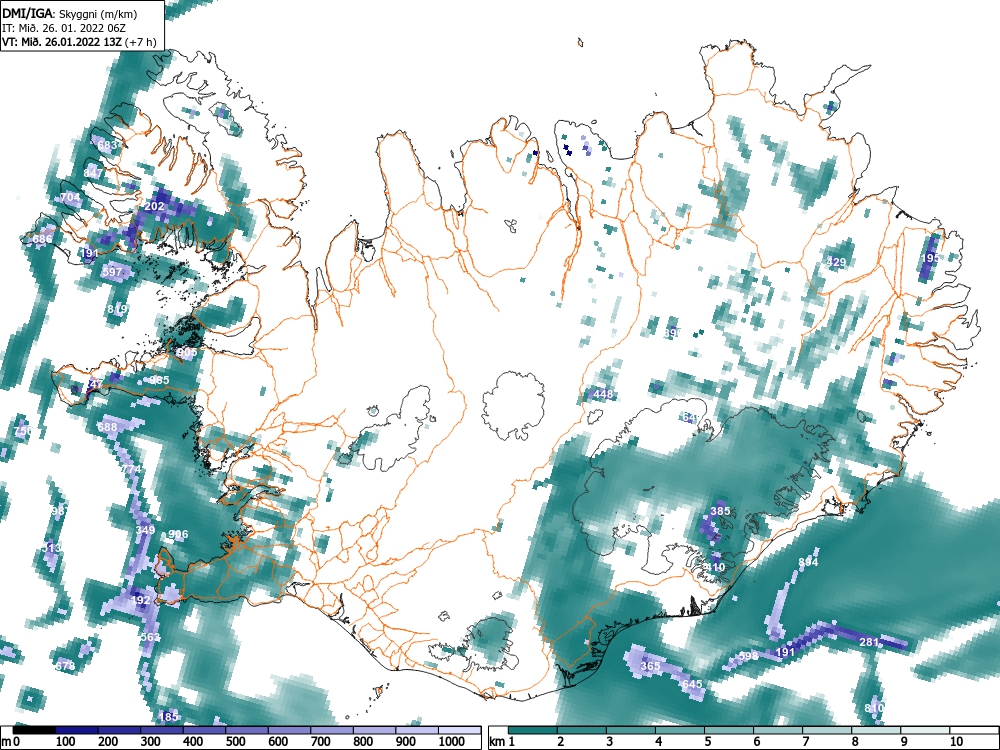Viewport: 1000px width, 750px height.
Task: Click the black 0–100 m legend swatch
Action: pyautogui.click(x=34, y=730)
